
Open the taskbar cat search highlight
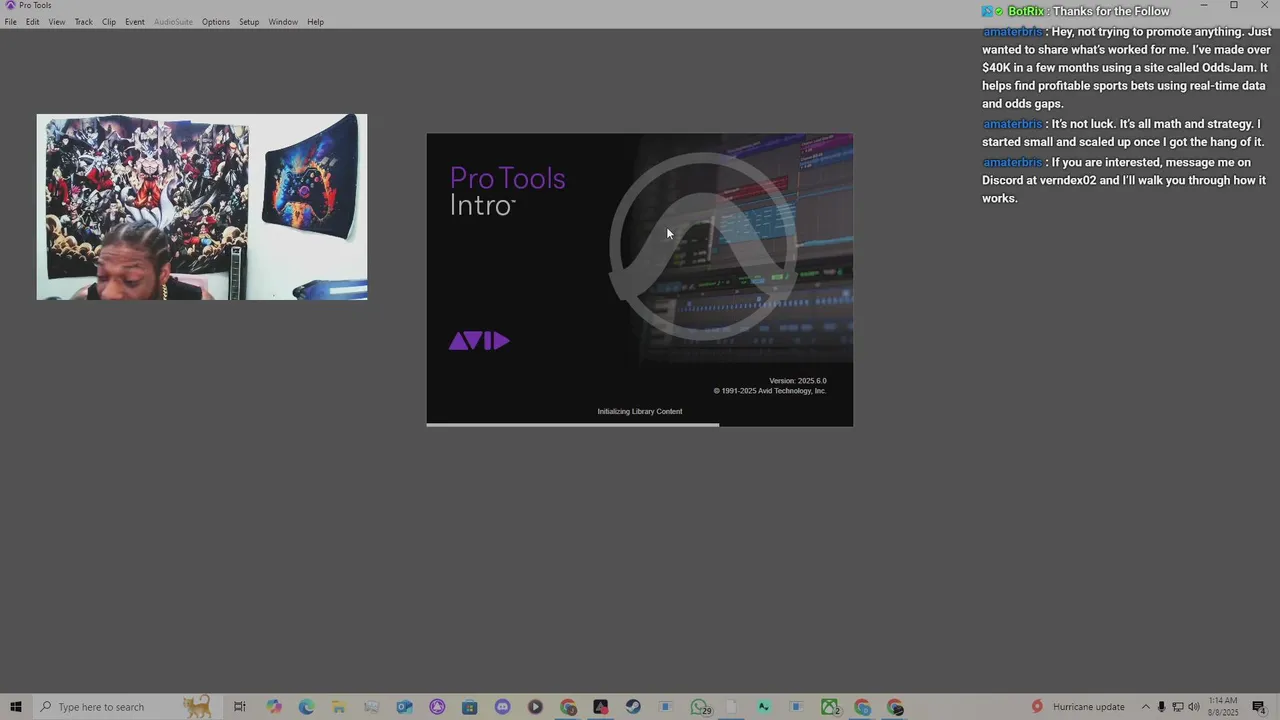[197, 707]
